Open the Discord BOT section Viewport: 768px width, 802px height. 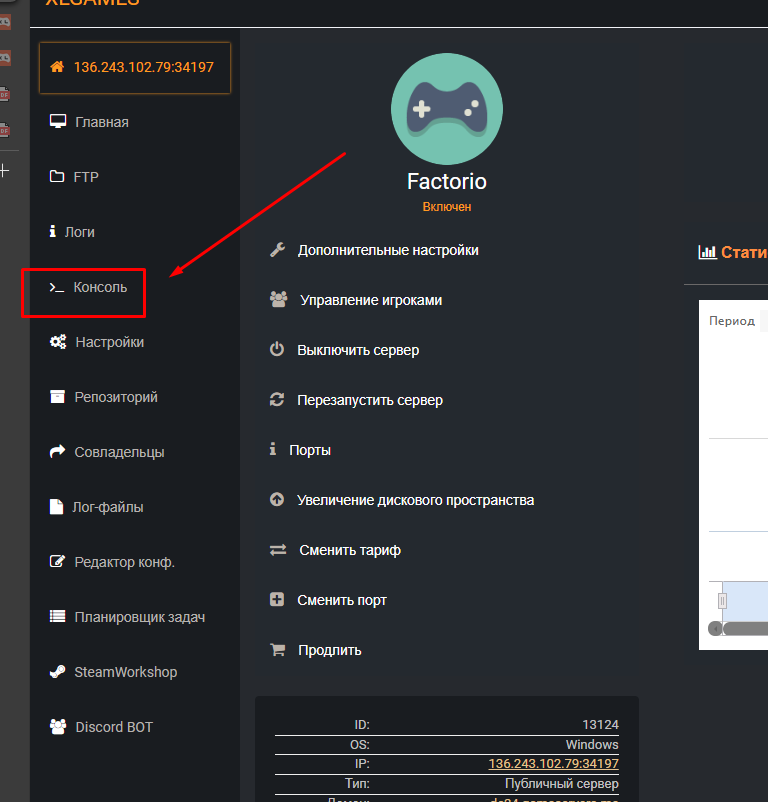coord(113,727)
